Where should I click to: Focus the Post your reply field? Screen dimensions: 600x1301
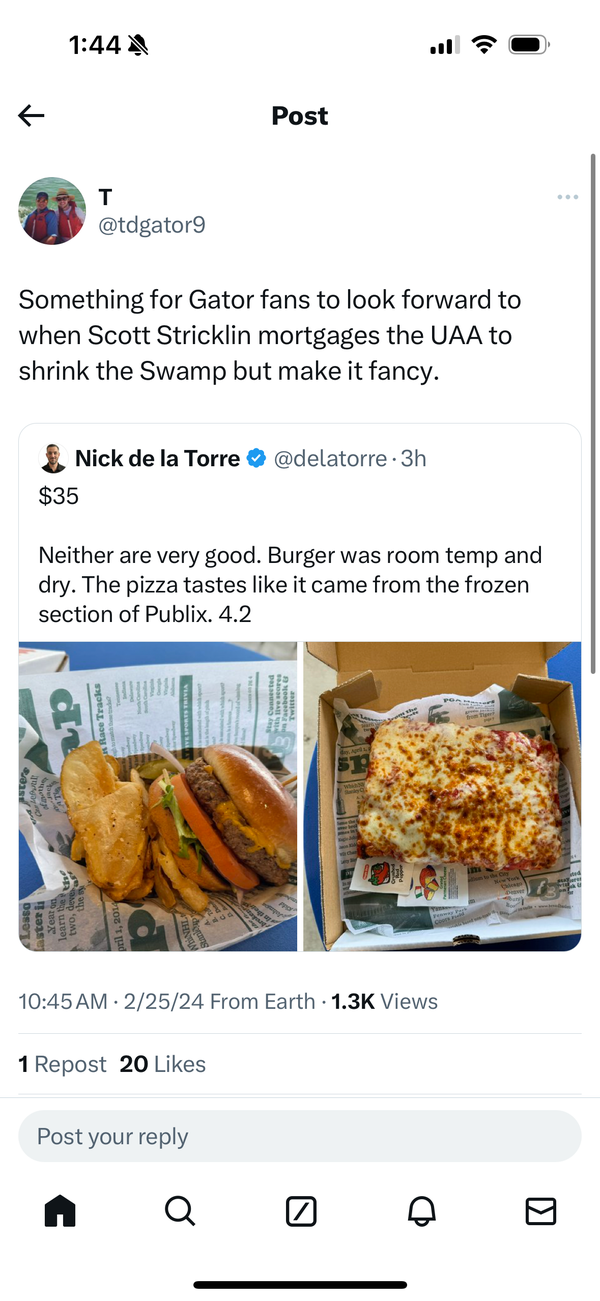300,1136
